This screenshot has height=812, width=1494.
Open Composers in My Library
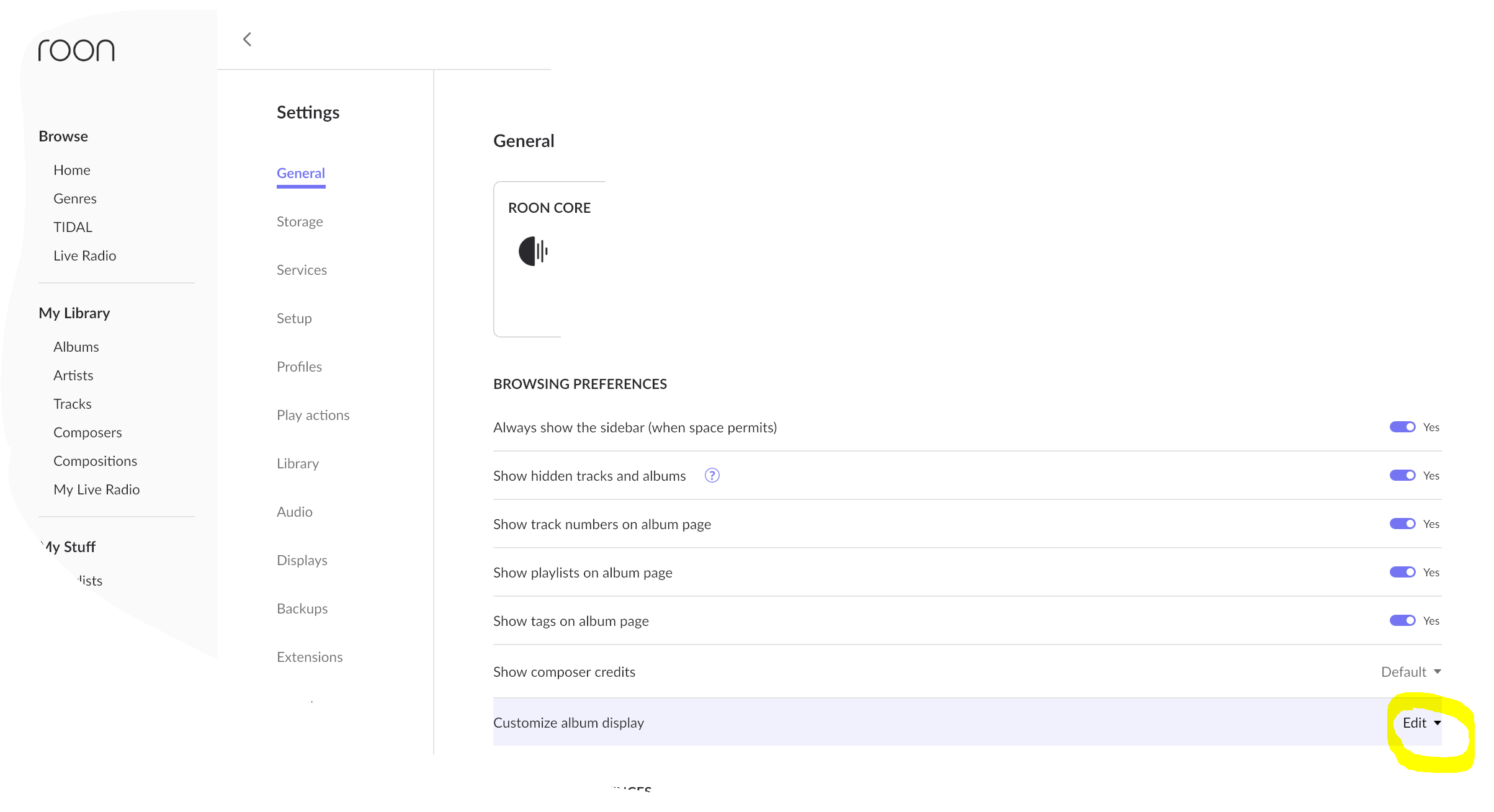tap(87, 433)
